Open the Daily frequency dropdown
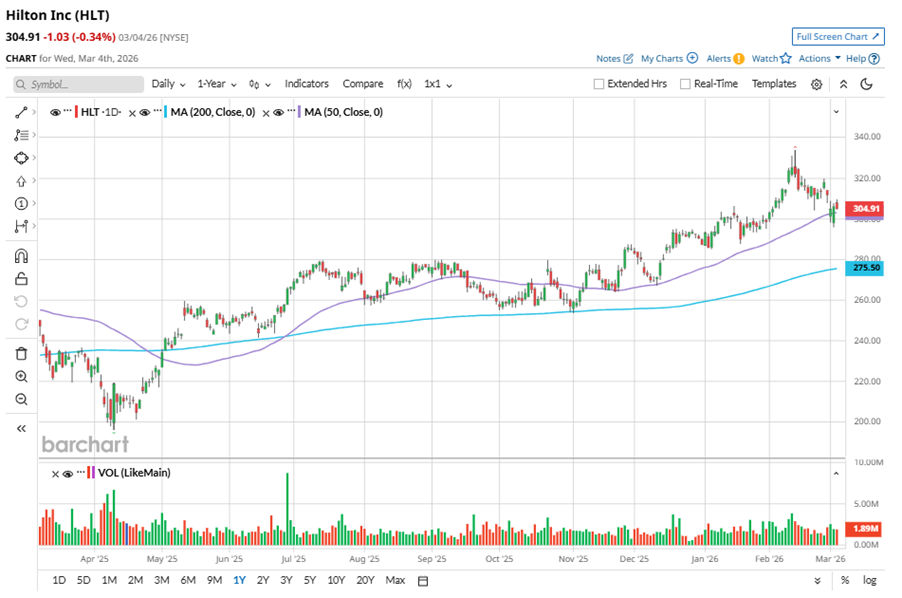The width and height of the screenshot is (902, 598). pos(168,85)
